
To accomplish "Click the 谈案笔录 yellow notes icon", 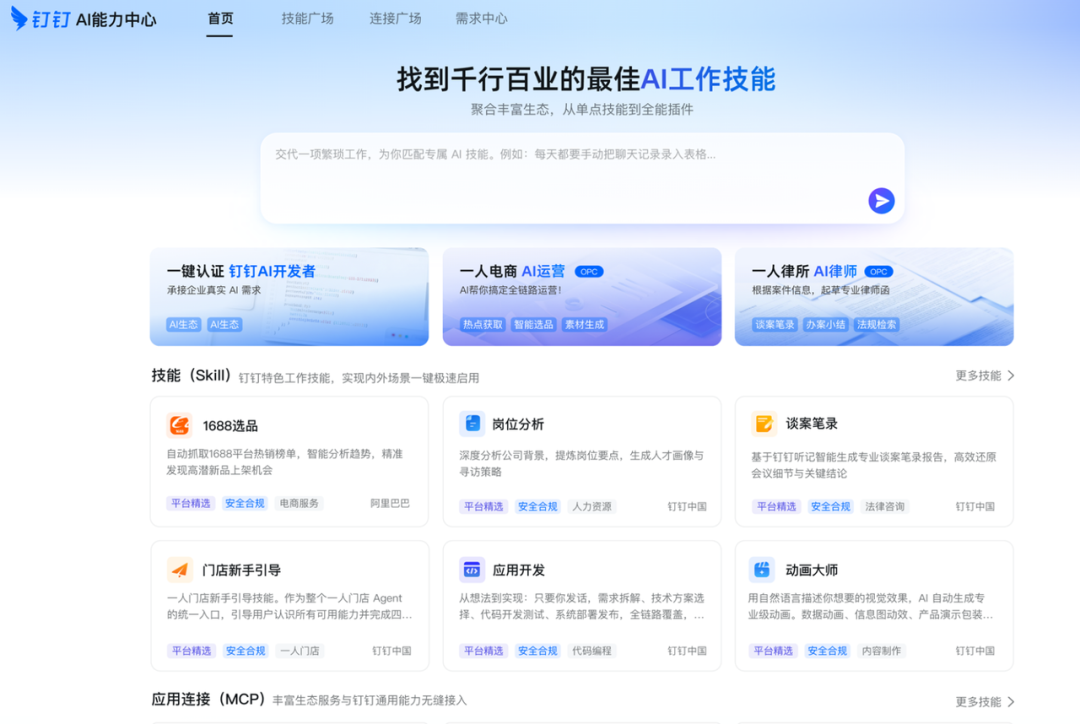I will click(763, 424).
